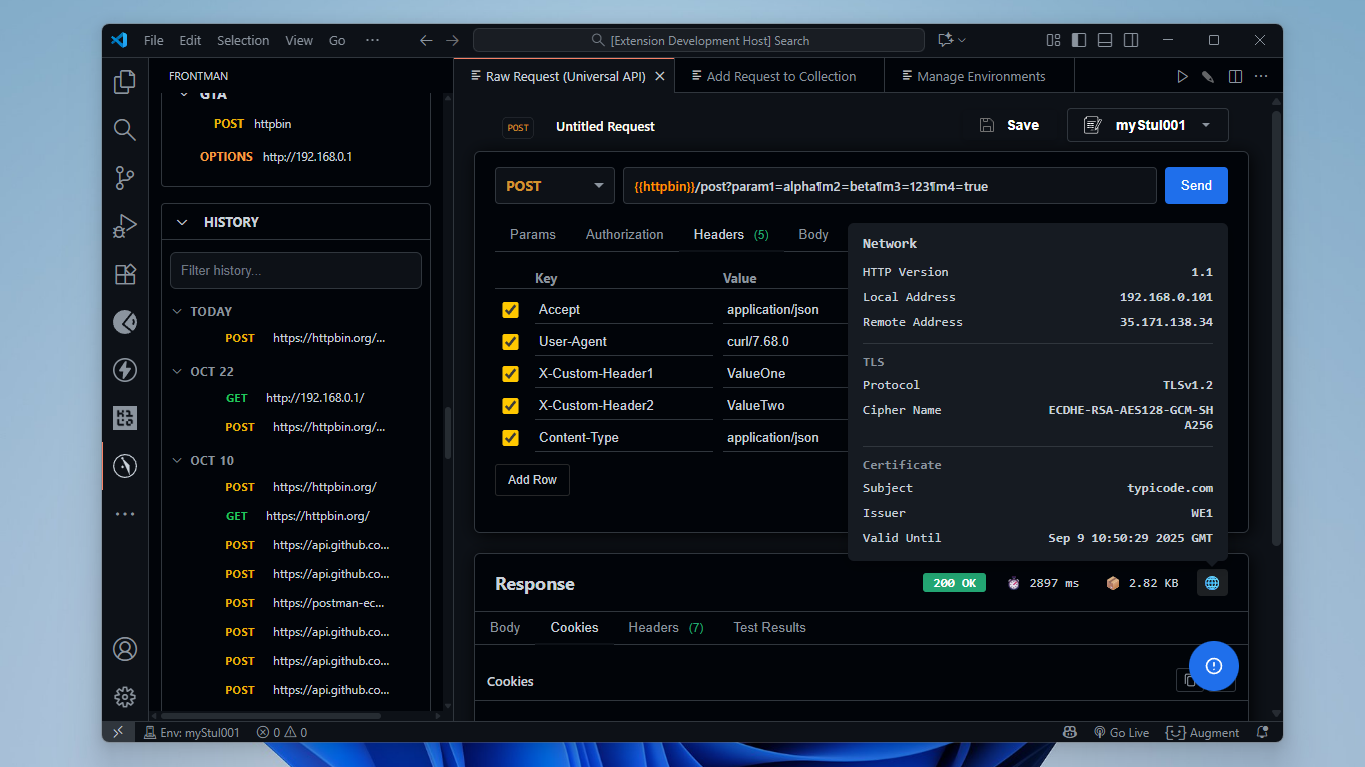Click Augment in status bar

coord(1204,732)
